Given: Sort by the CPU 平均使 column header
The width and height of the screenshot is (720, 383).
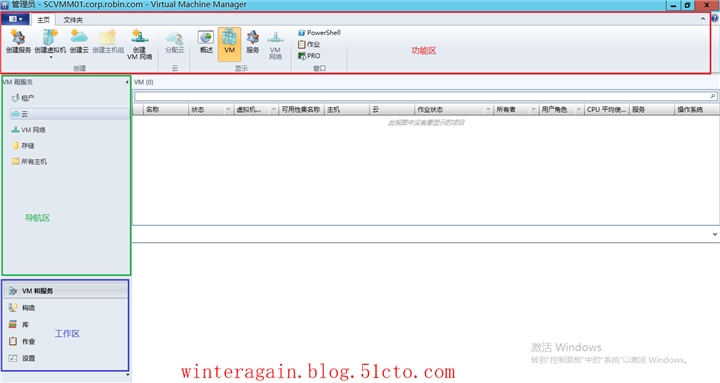Looking at the screenshot, I should tap(607, 110).
